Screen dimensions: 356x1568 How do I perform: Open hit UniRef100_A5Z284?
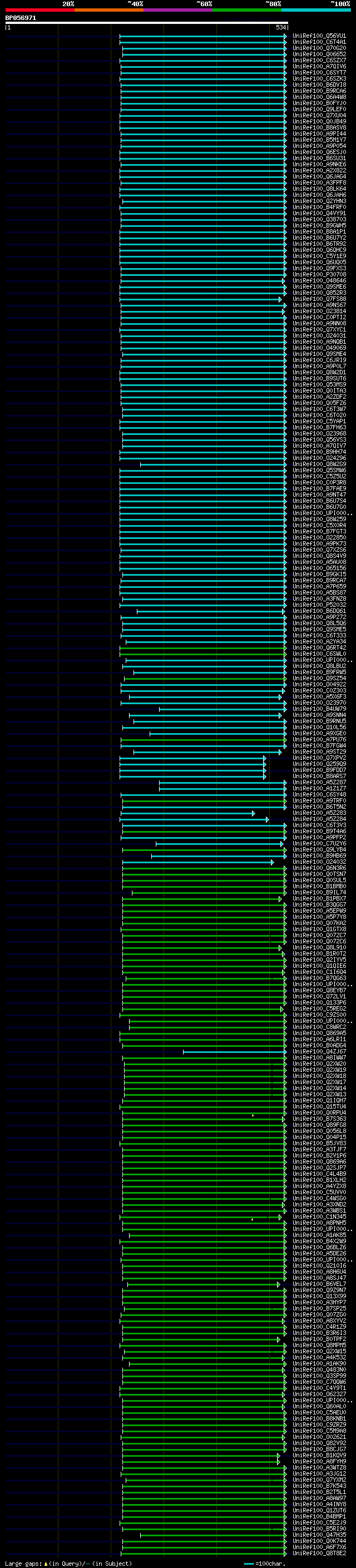[x=319, y=819]
